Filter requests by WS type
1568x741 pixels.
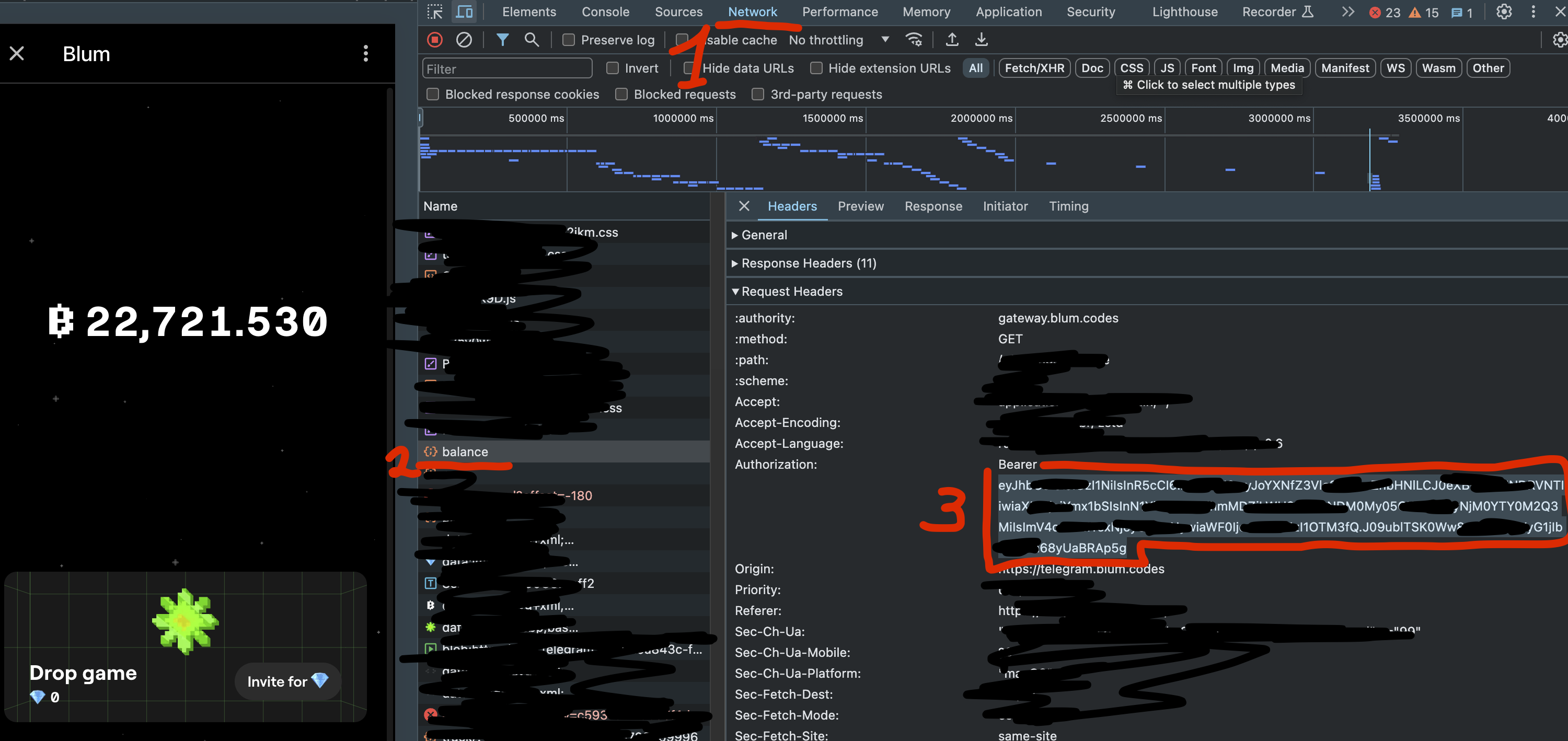1395,68
